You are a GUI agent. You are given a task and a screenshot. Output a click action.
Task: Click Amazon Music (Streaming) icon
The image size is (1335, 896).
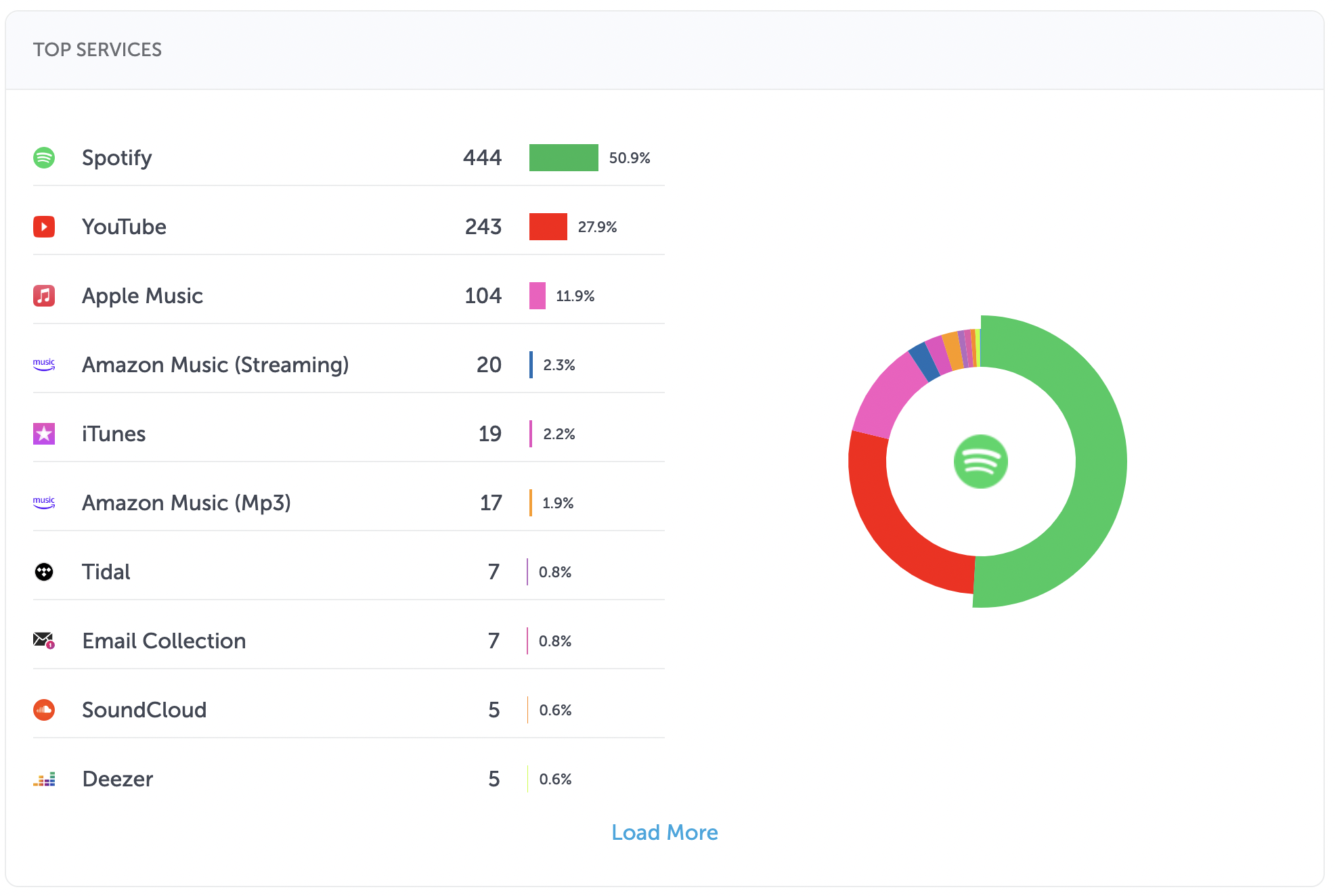point(44,365)
